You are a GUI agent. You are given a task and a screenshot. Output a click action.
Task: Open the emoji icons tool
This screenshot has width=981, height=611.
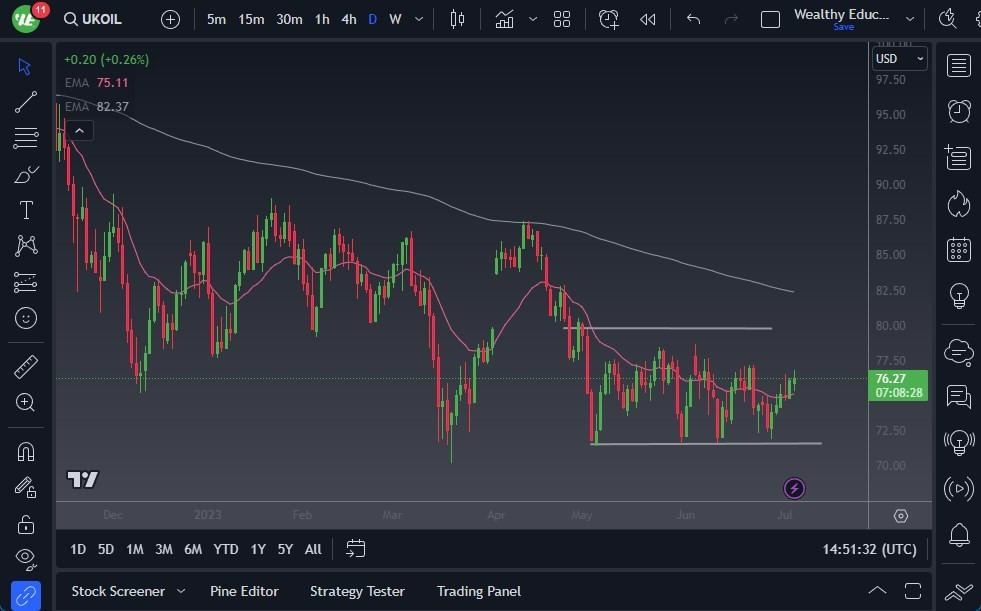[x=26, y=318]
